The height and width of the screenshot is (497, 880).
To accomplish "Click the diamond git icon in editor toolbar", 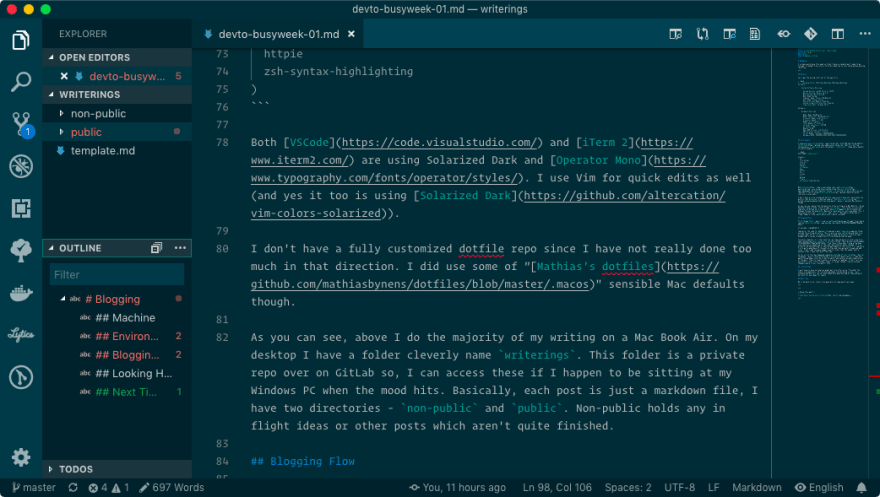I will coord(810,34).
